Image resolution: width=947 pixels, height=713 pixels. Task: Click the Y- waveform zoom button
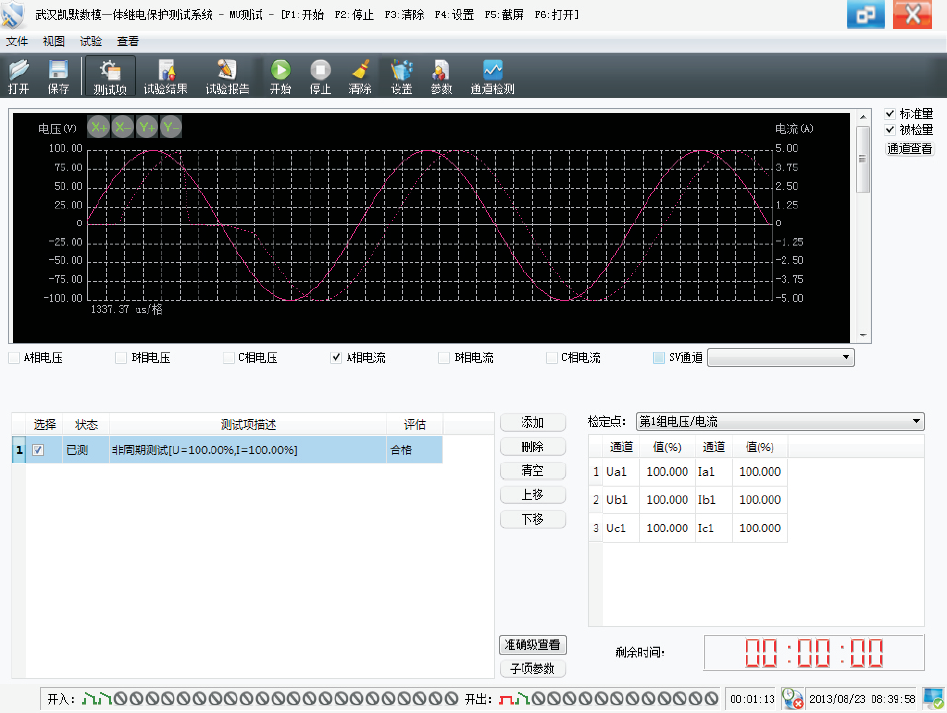[x=171, y=127]
